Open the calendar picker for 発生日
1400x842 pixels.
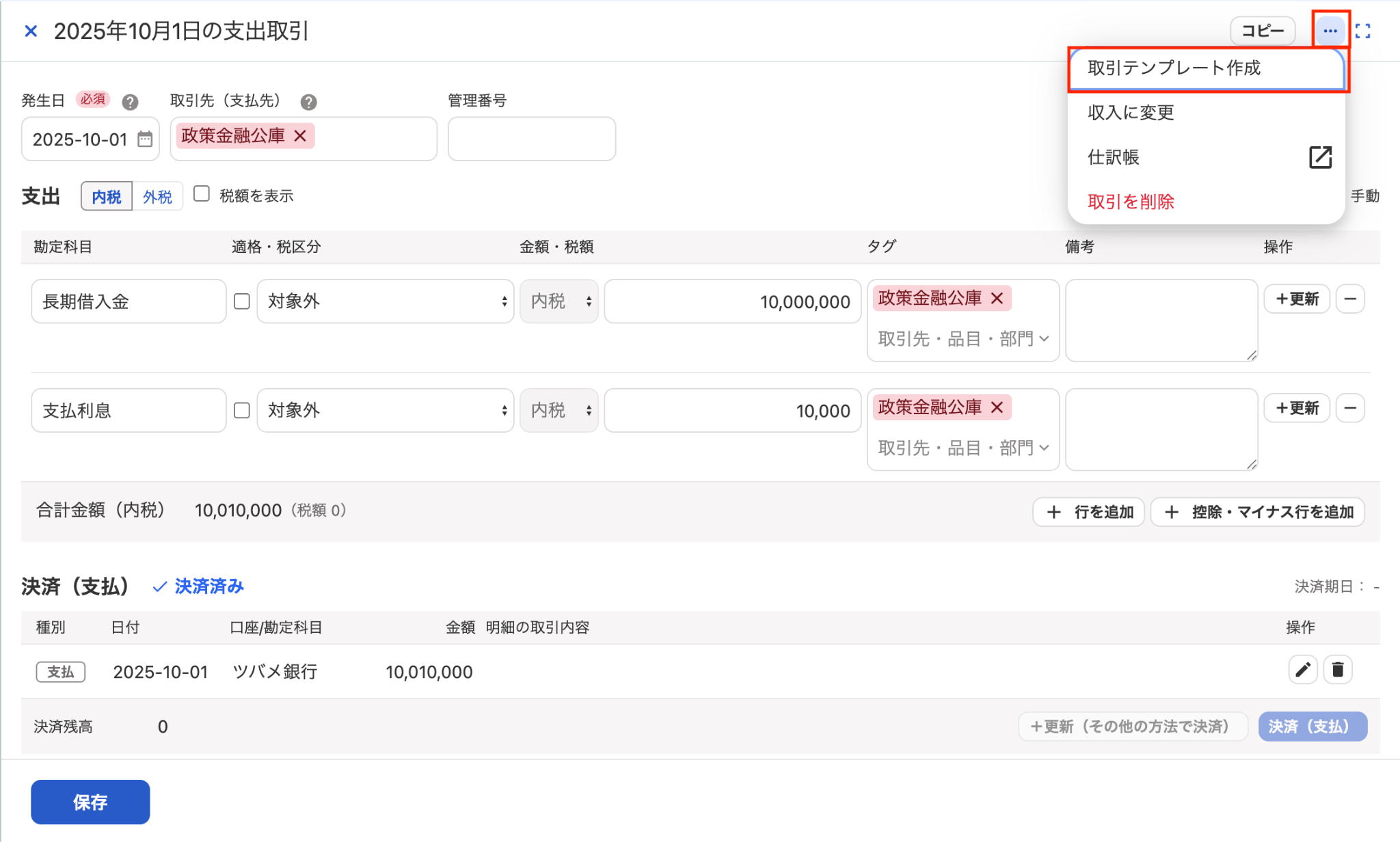(145, 139)
